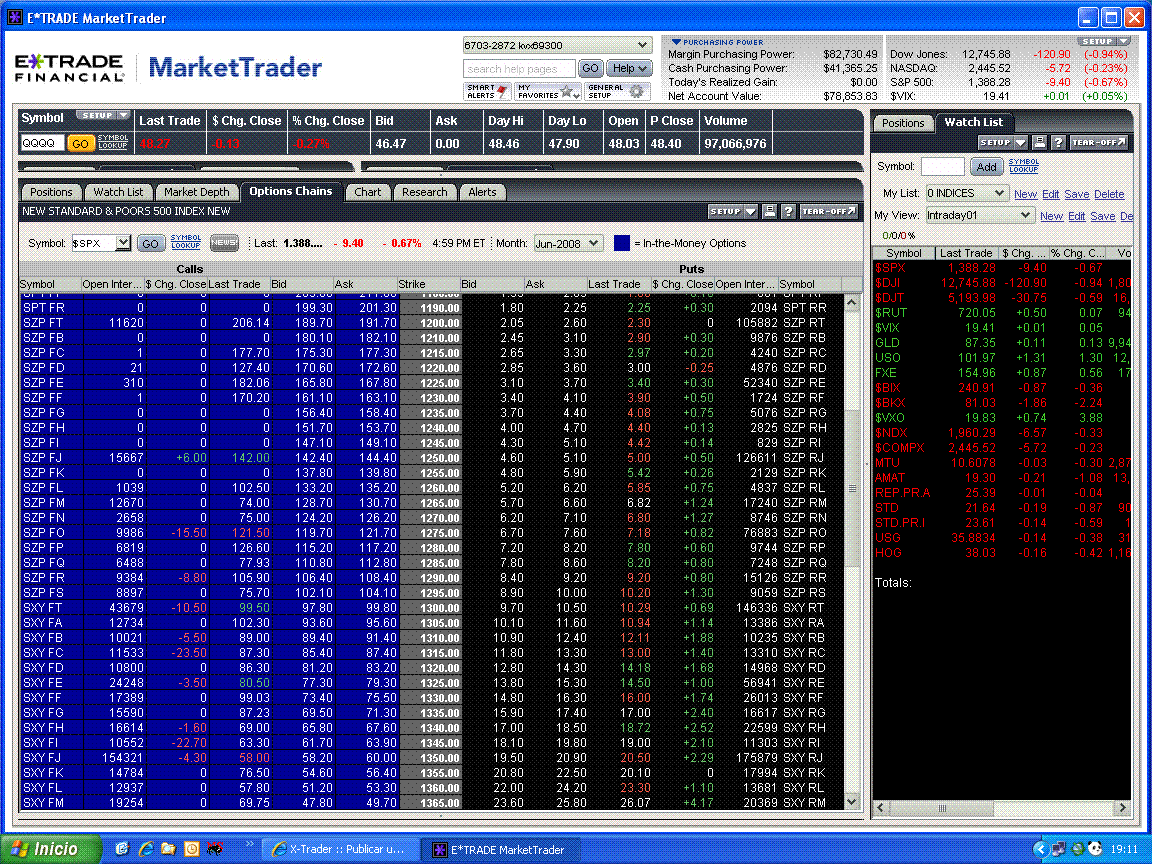Open My View Intraday01 dropdown
Image resolution: width=1152 pixels, height=864 pixels.
point(979,215)
